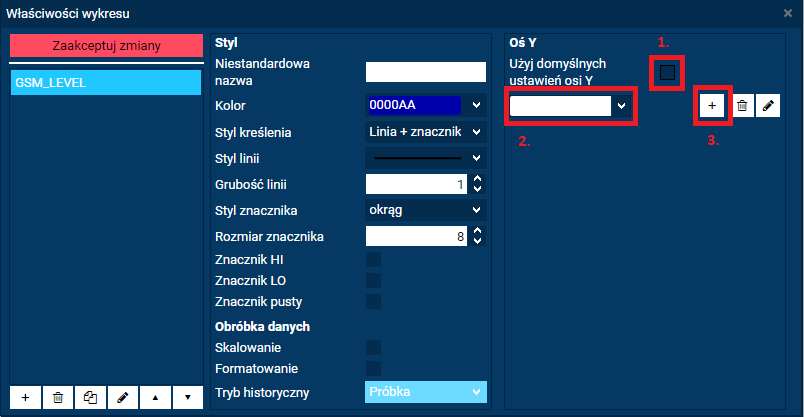Edit the selected series with pencil icon
Screen dimensions: 804x417
click(122, 397)
